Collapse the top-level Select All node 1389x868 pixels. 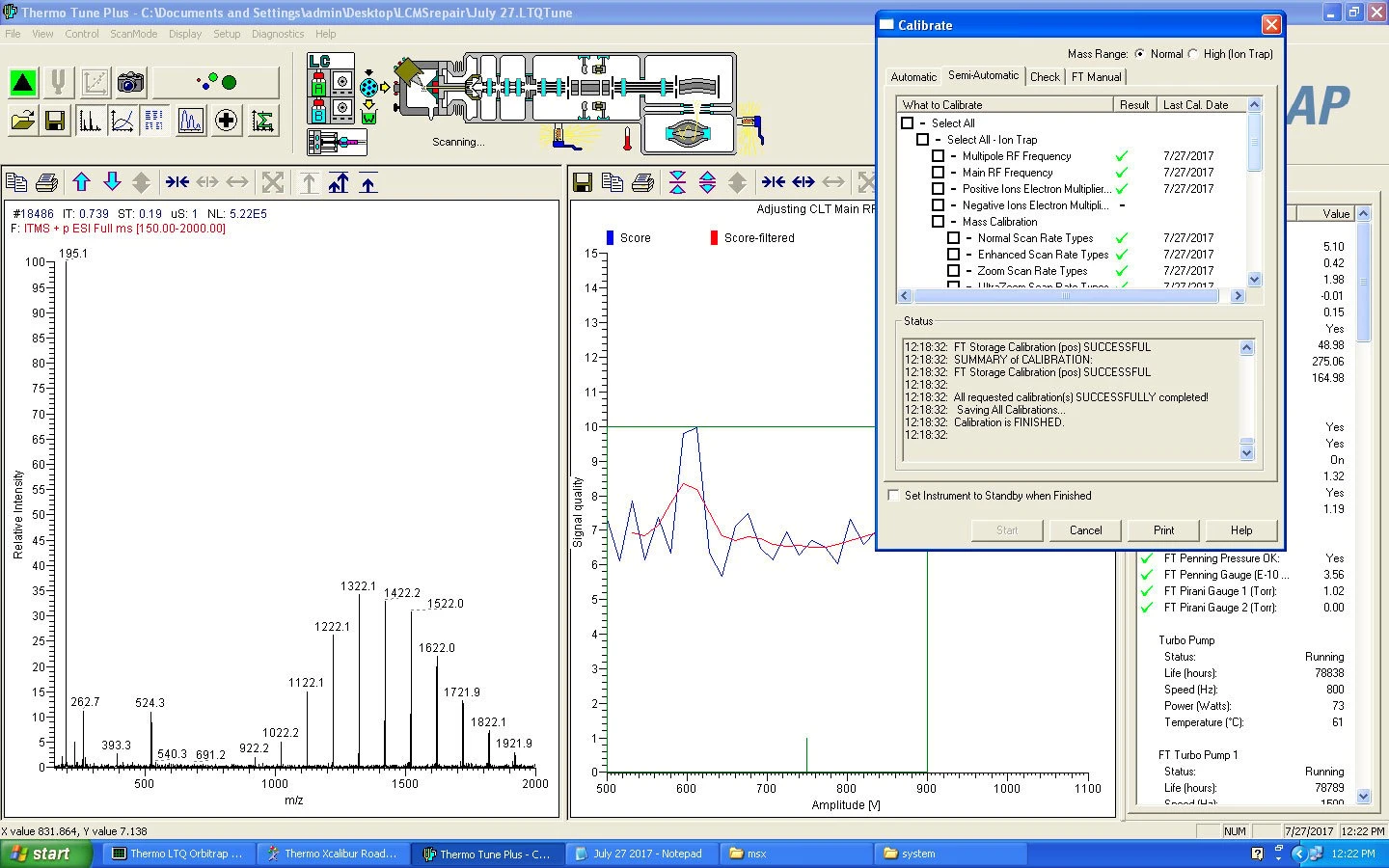(922, 123)
